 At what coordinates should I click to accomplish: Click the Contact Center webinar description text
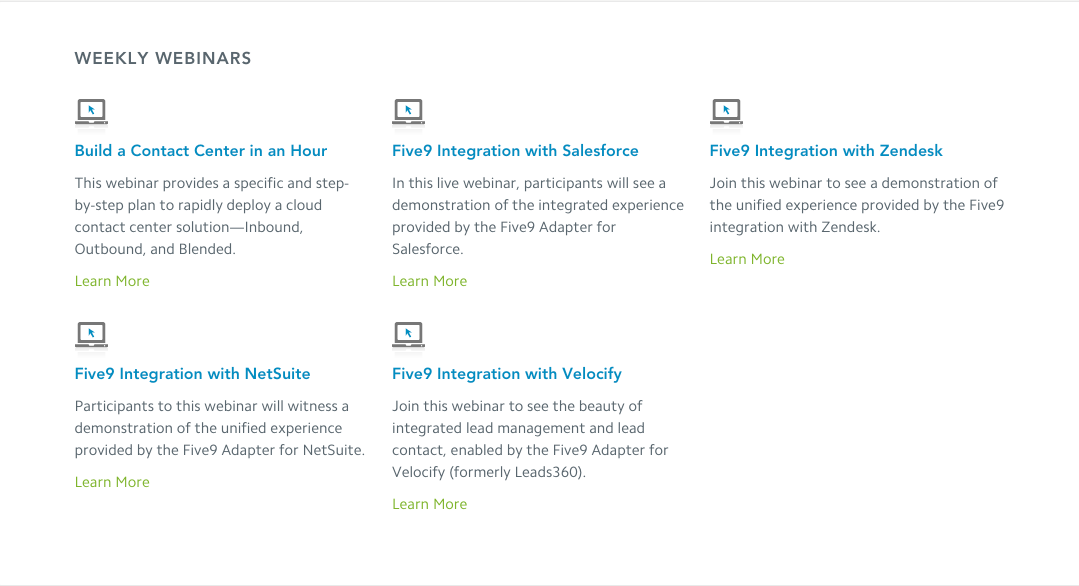tap(212, 216)
